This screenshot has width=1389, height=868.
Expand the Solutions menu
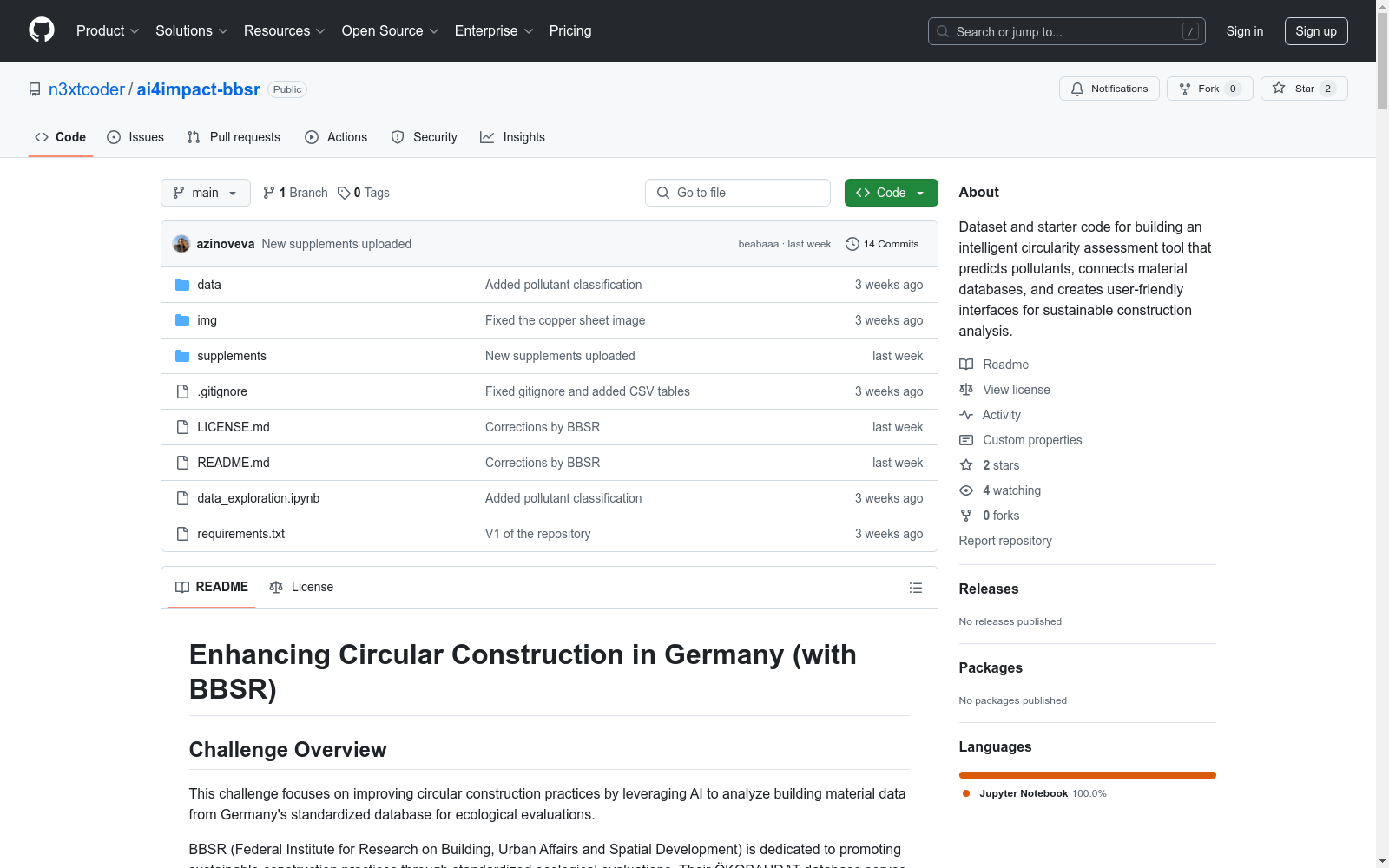(192, 31)
